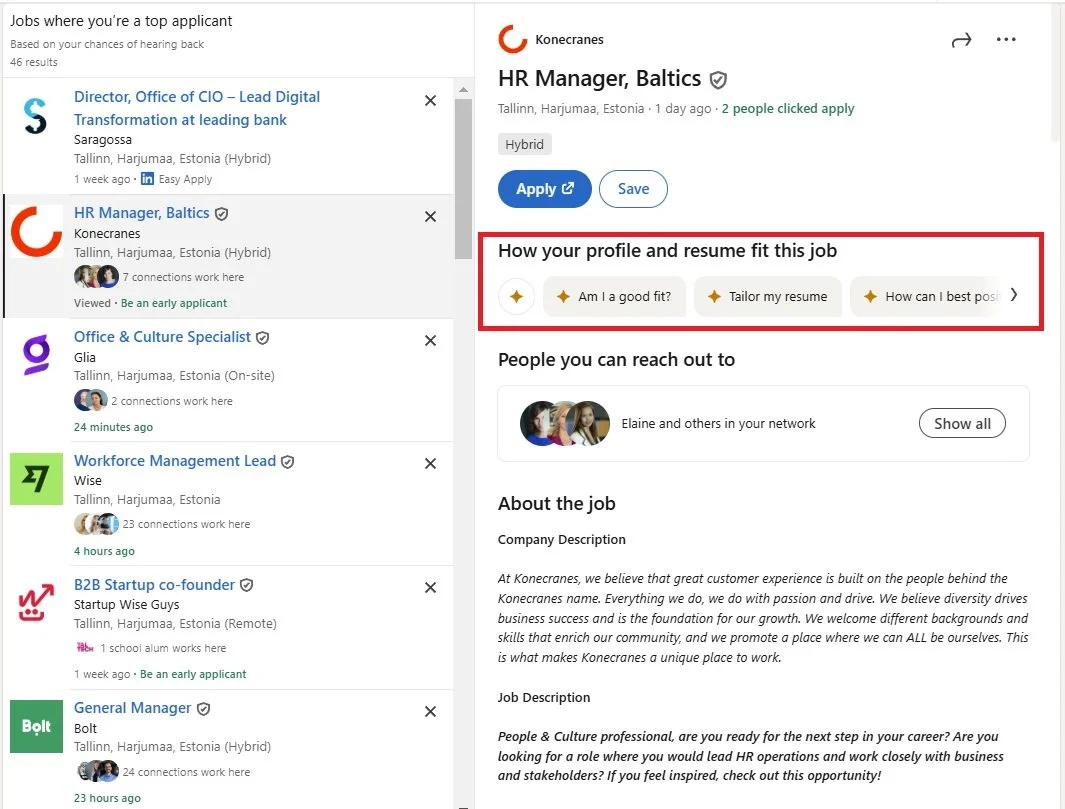1065x809 pixels.
Task: Click '2 people clicked apply' text
Action: [x=788, y=109]
